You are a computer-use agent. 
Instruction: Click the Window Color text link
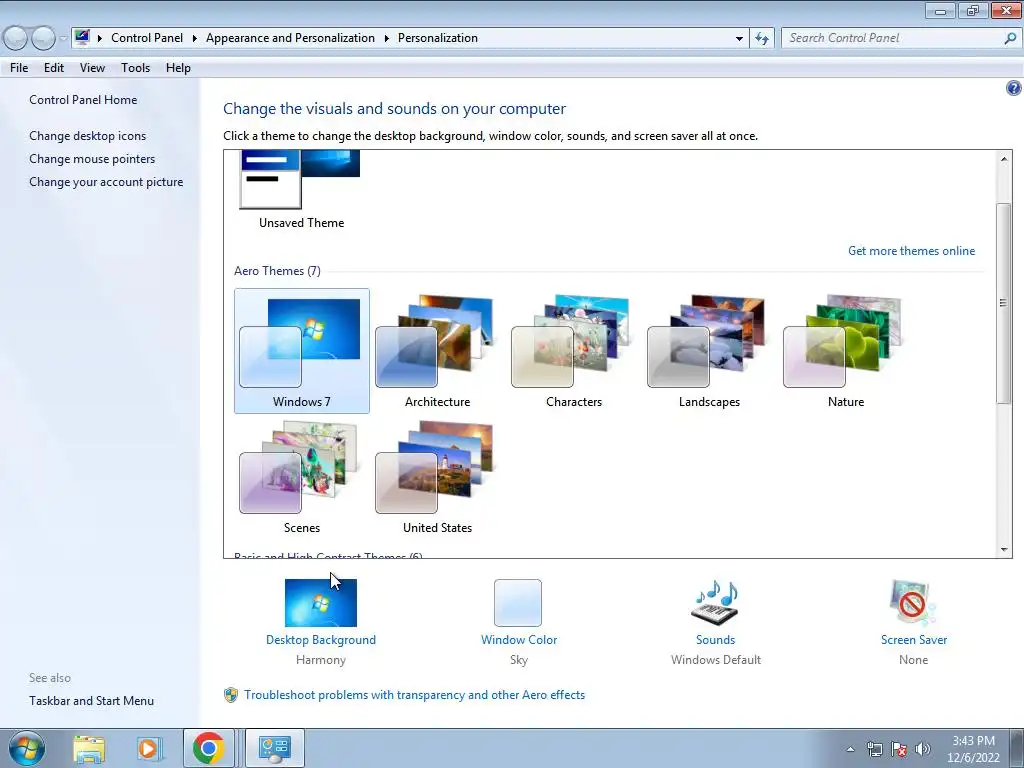tap(519, 640)
